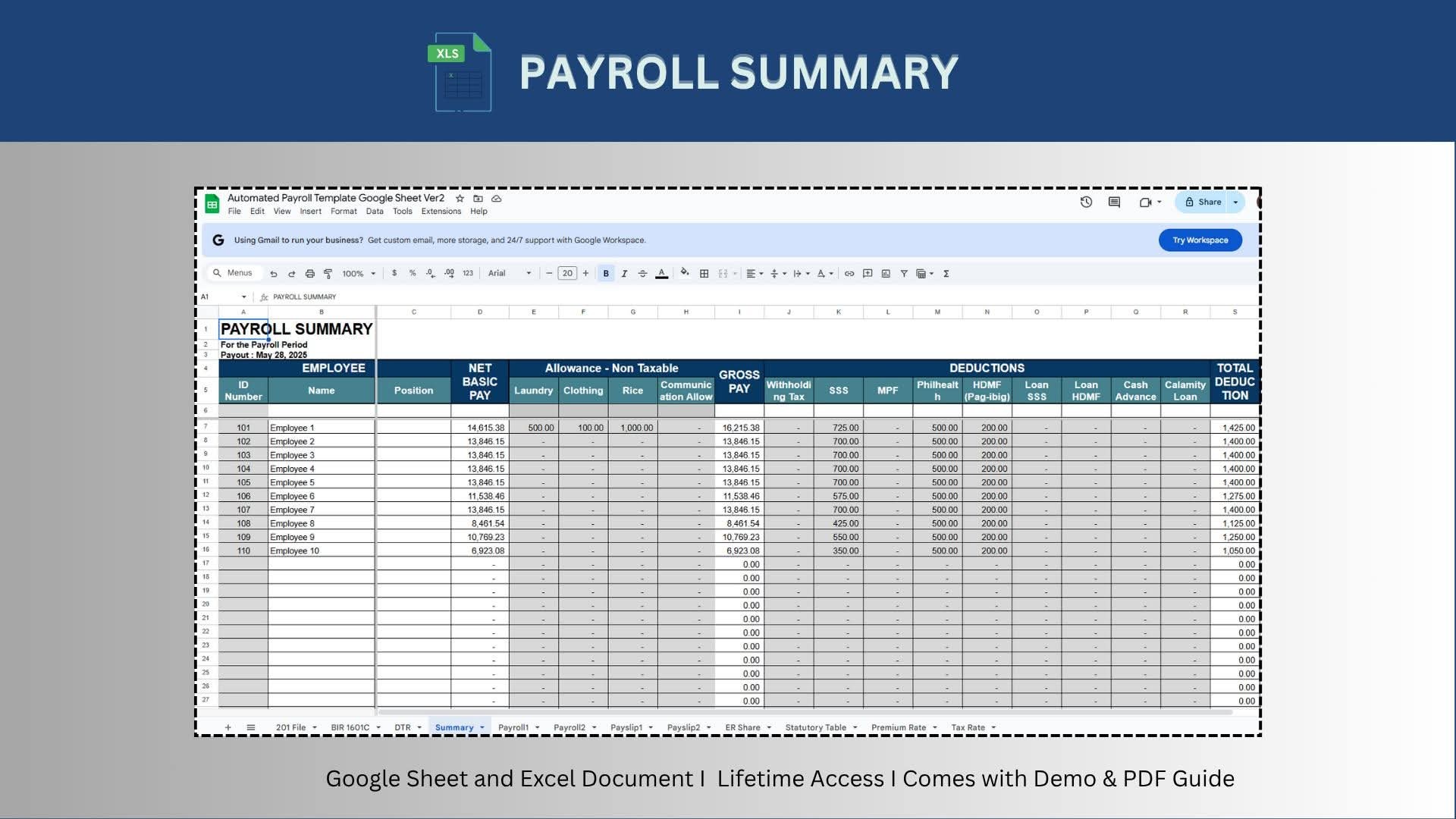1456x819 pixels.
Task: Click the redo icon in toolbar
Action: tap(291, 274)
